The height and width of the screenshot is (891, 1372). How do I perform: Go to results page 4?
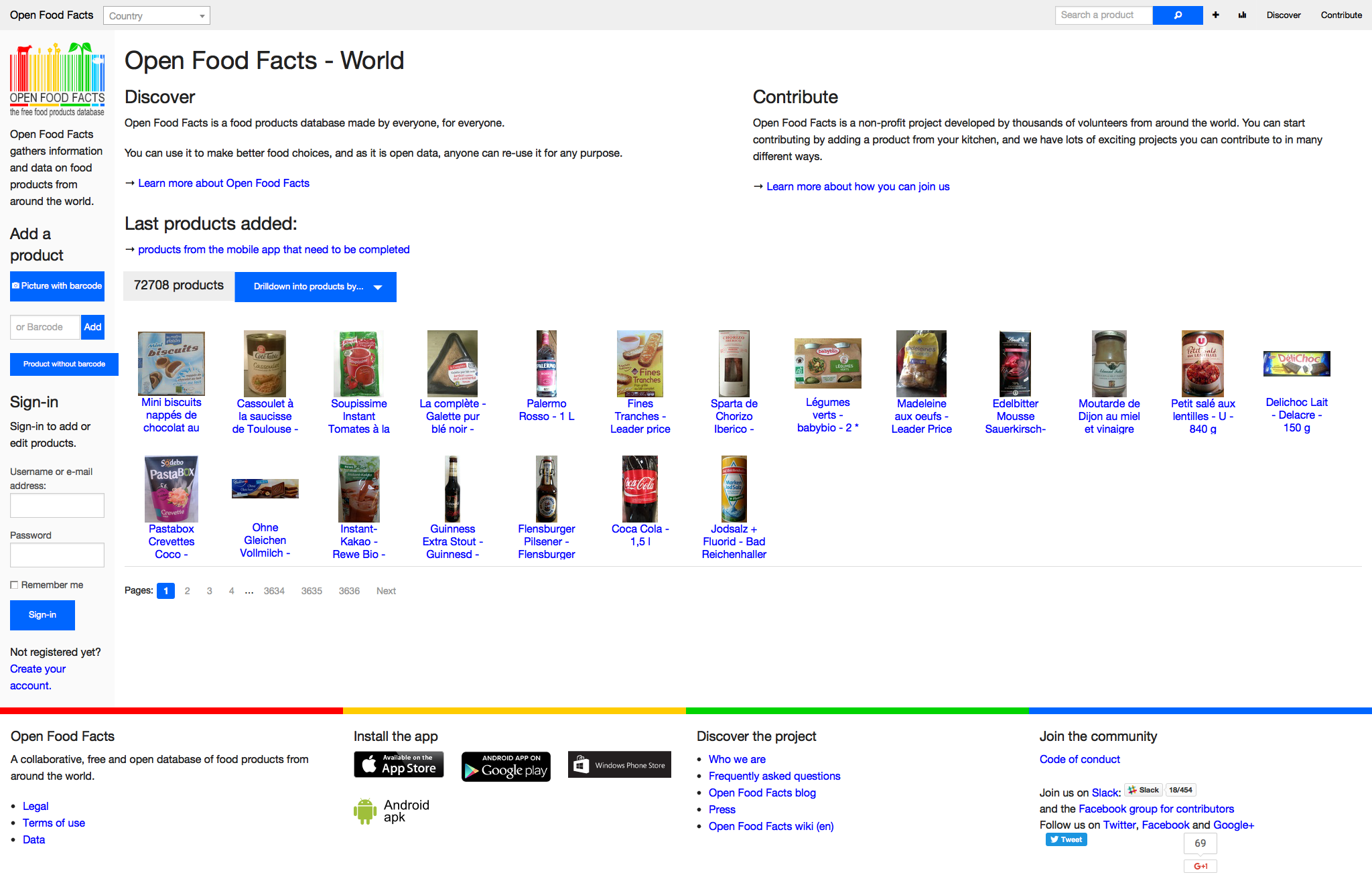(x=232, y=591)
